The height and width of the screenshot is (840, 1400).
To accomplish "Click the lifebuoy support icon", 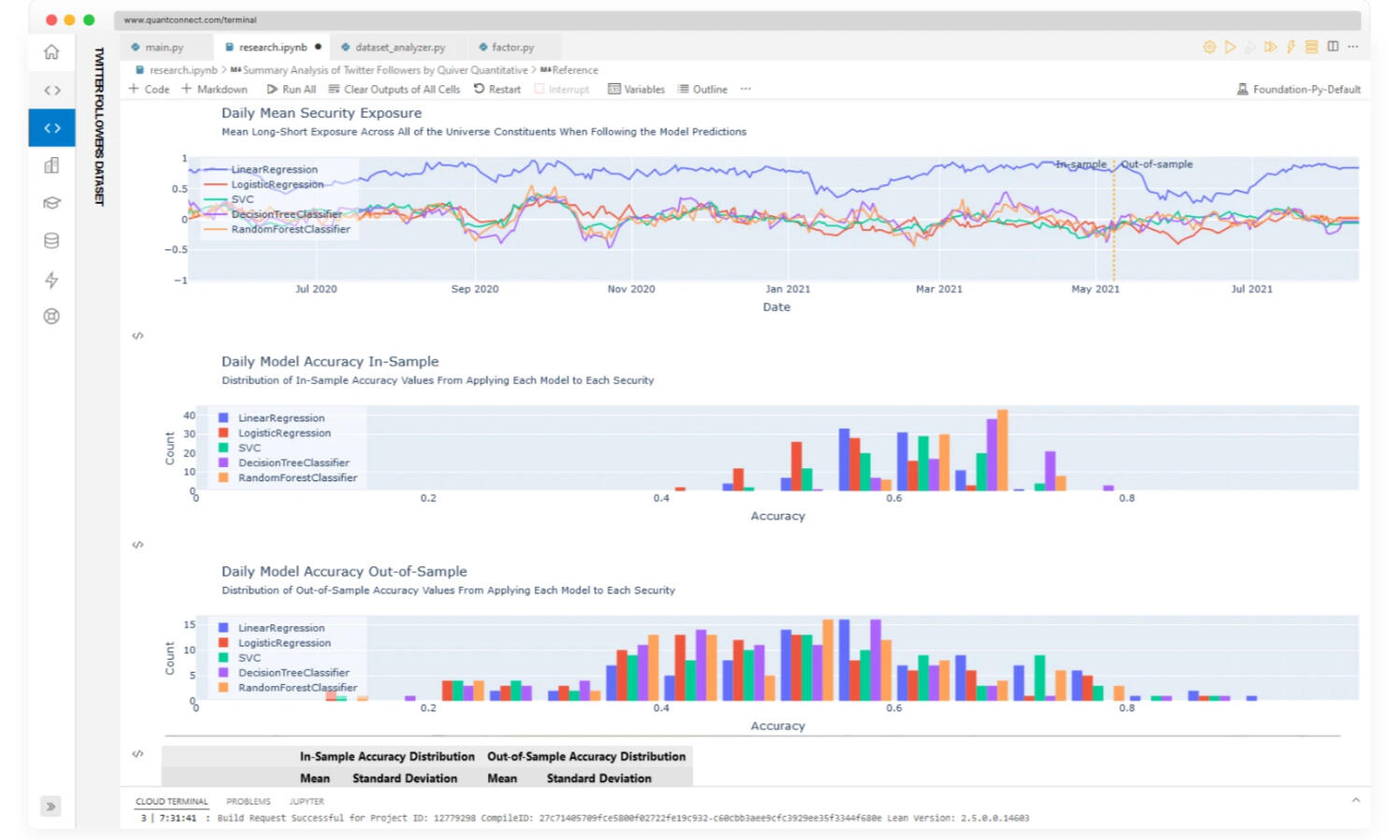I will tap(51, 317).
